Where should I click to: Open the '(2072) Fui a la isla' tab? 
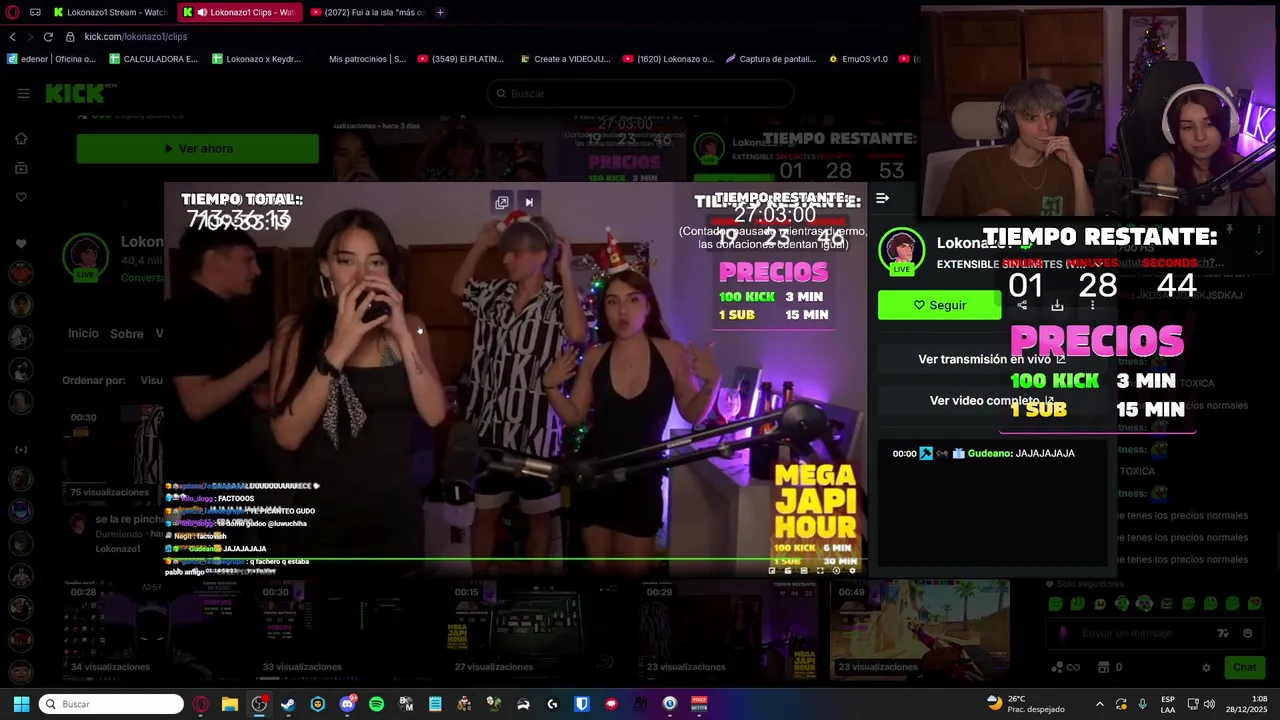click(x=366, y=12)
